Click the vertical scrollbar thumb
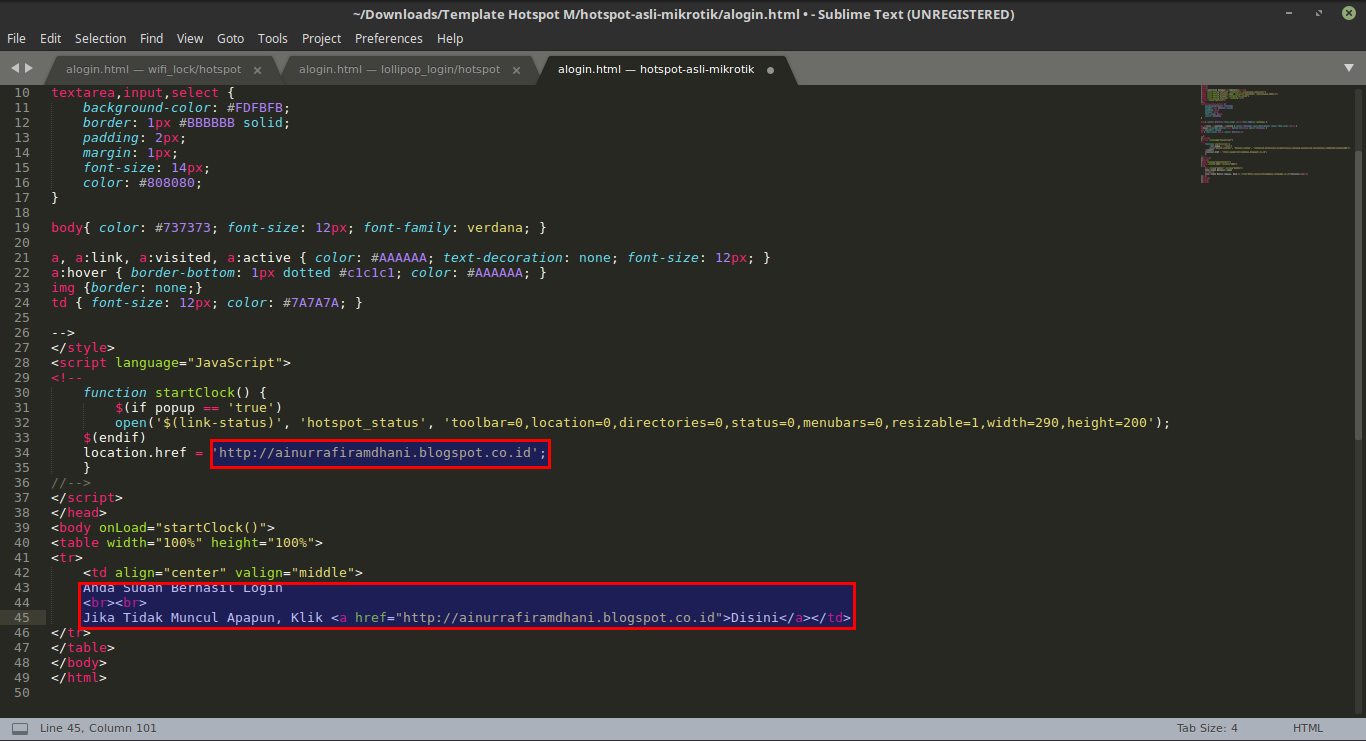 (x=1359, y=296)
